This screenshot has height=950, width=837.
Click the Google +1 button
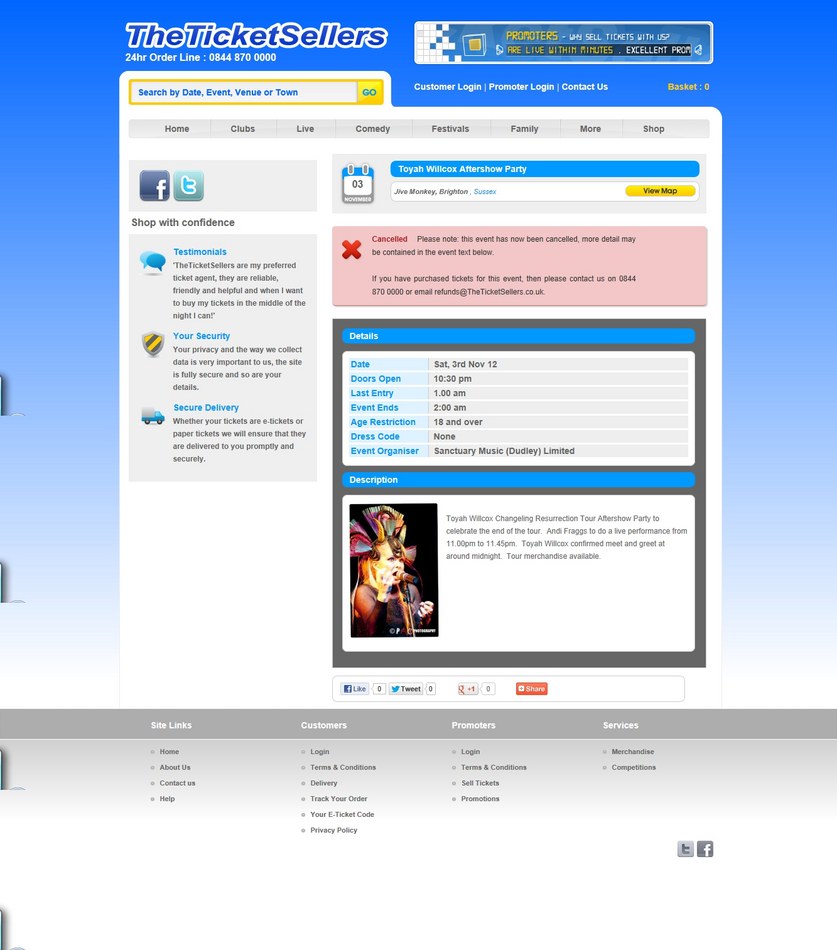(x=468, y=689)
